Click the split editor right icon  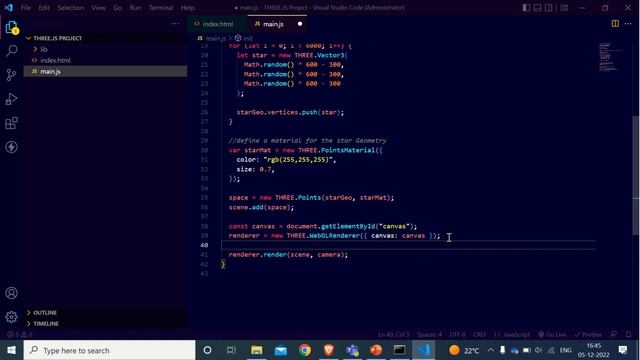click(615, 24)
